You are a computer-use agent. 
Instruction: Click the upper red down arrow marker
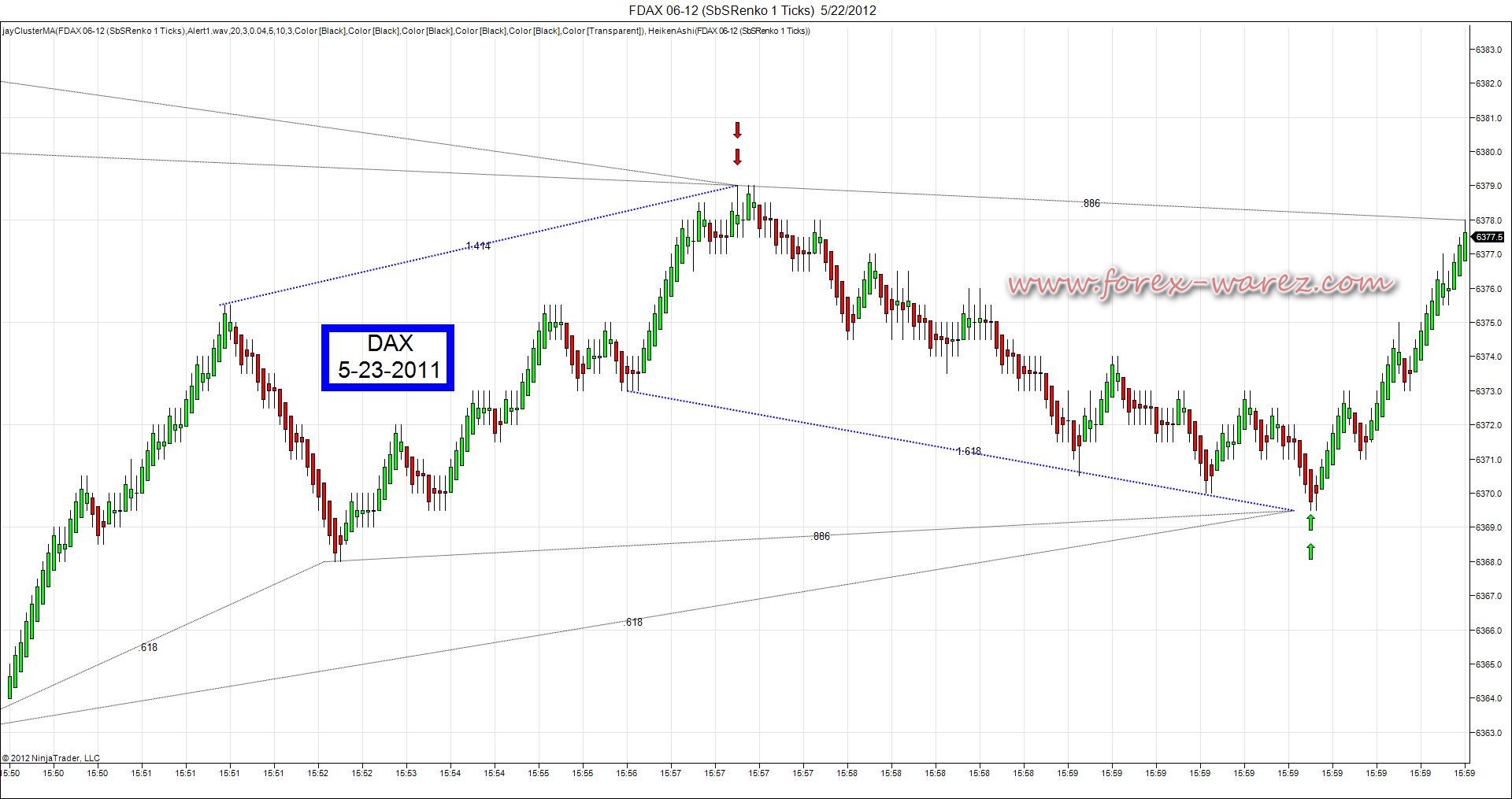(x=737, y=130)
